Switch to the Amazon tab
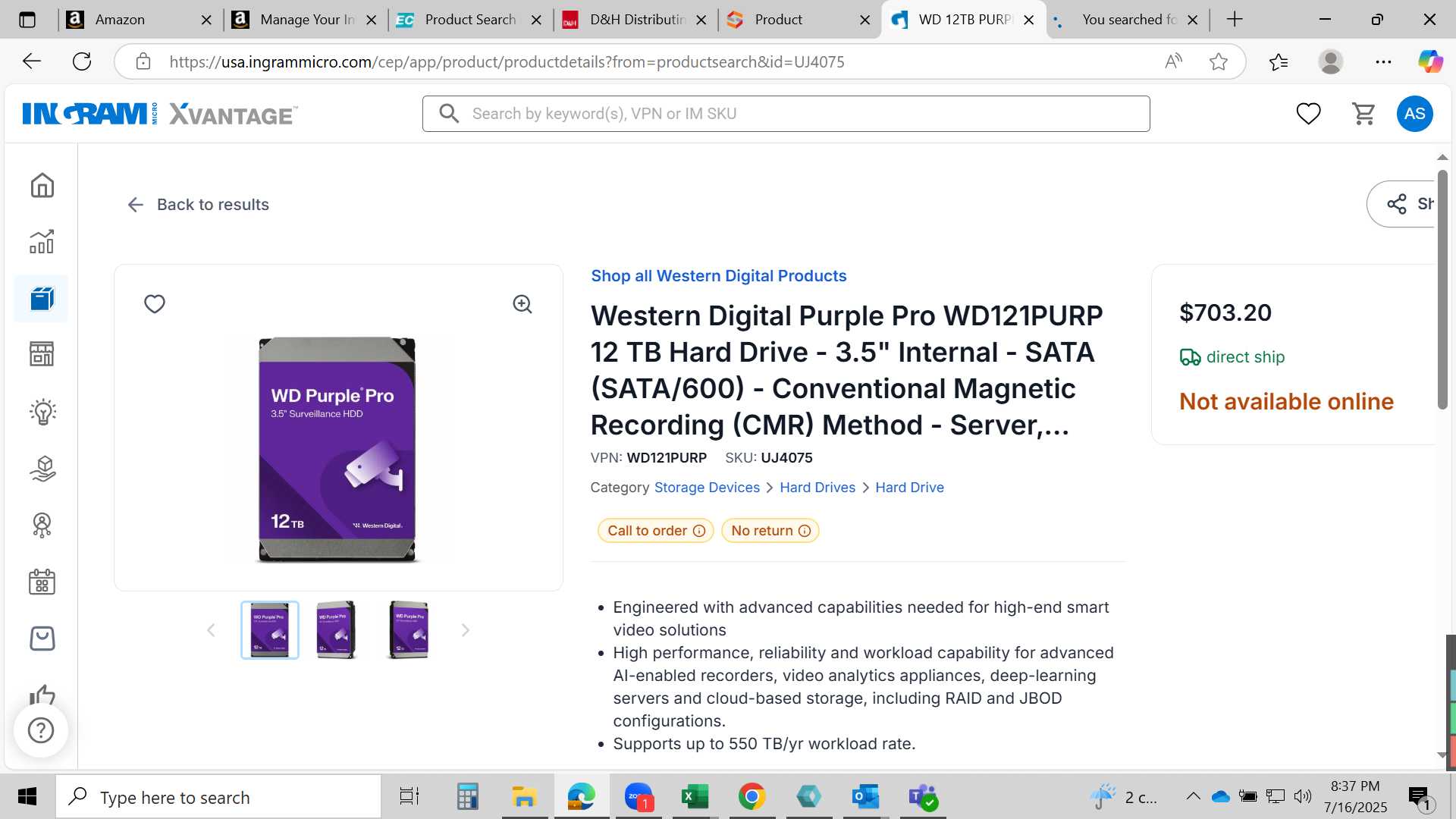 coord(121,20)
